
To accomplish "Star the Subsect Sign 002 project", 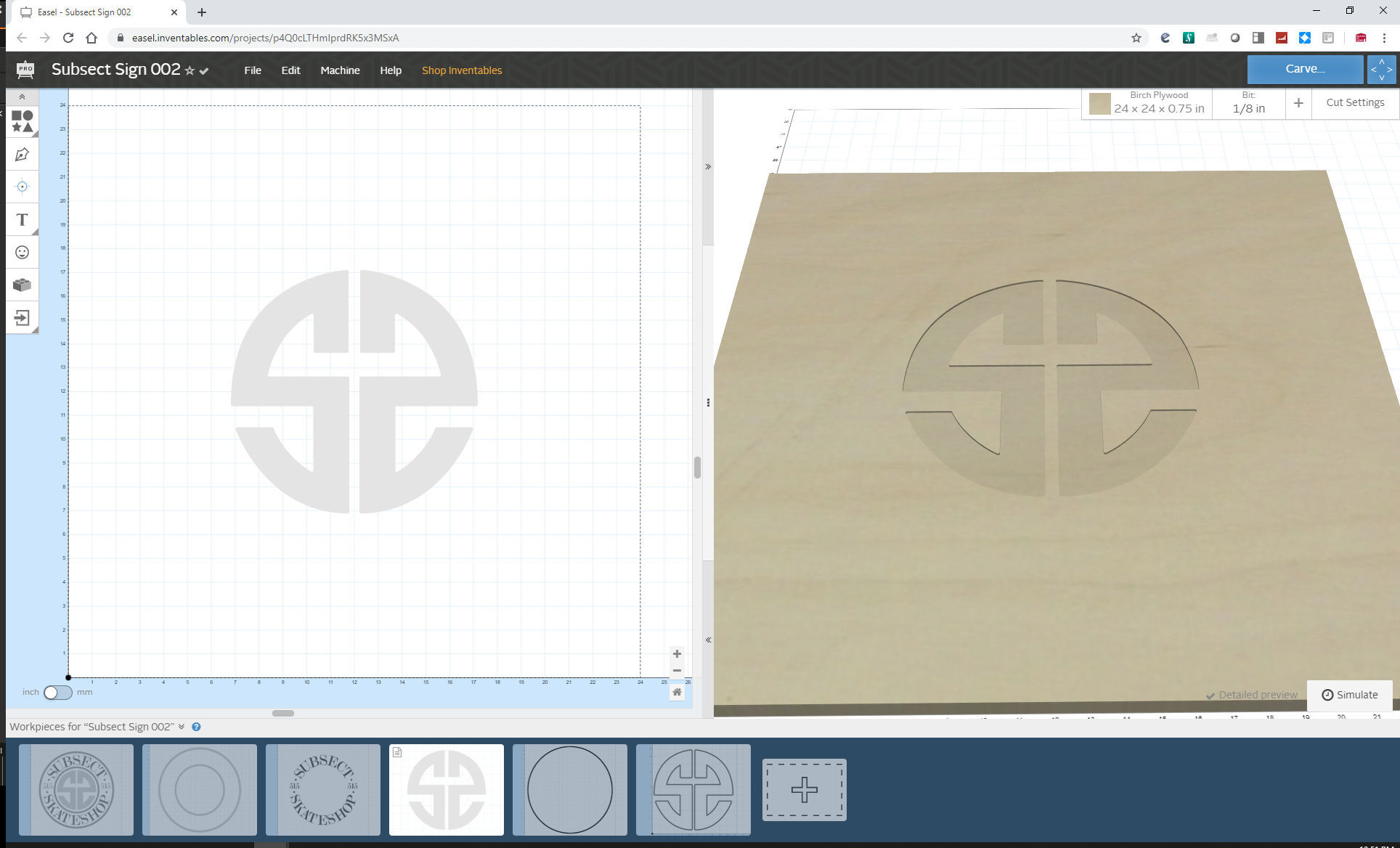I will (x=190, y=70).
